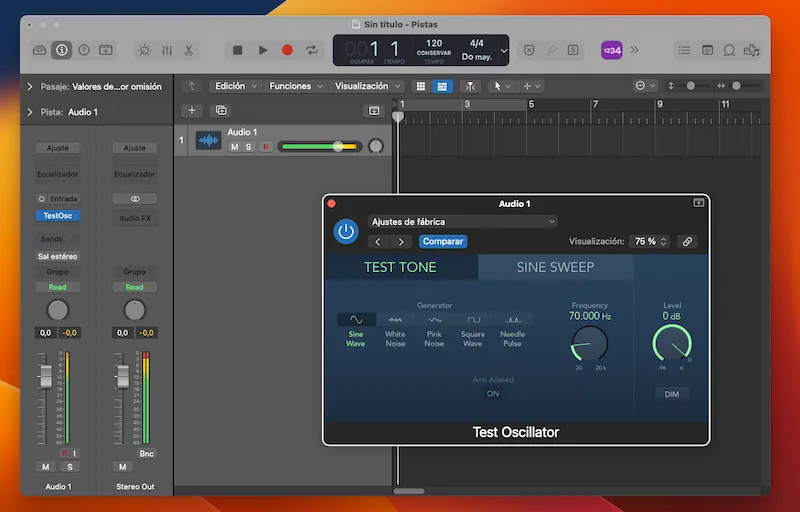Mute the Audio 1 track header

(234, 147)
